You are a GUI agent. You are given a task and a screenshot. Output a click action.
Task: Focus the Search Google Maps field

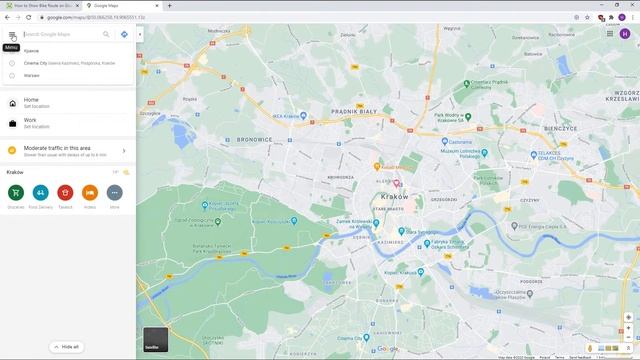(x=61, y=34)
